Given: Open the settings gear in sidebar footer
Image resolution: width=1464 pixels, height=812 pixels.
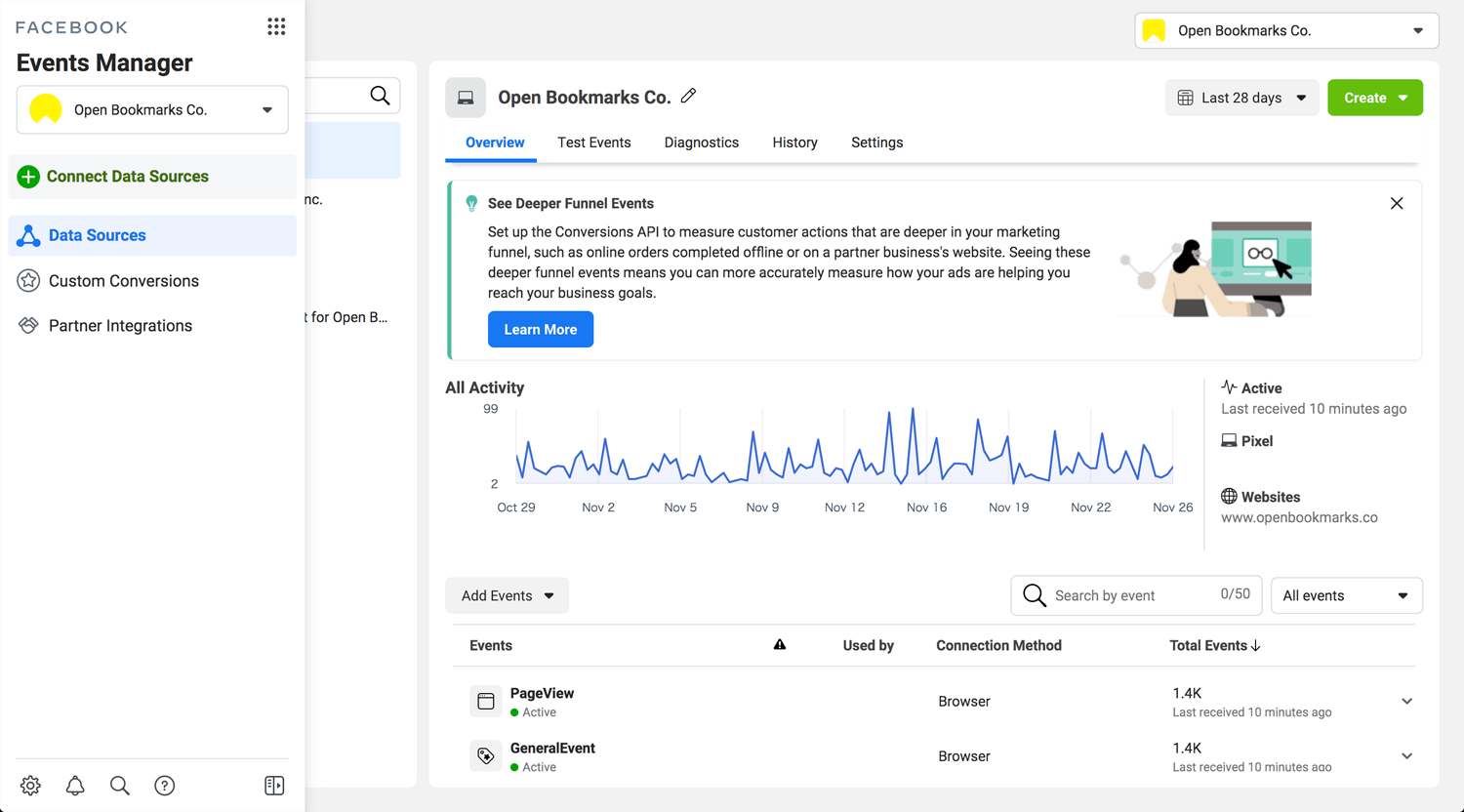Looking at the screenshot, I should (x=30, y=786).
